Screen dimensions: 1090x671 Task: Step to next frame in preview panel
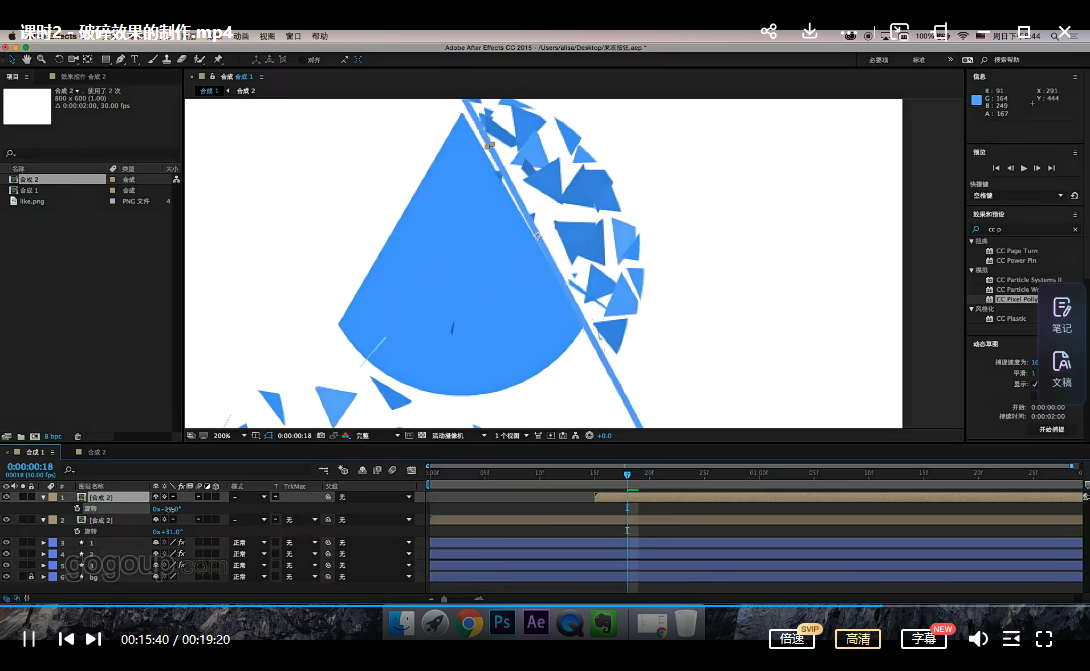(1037, 168)
